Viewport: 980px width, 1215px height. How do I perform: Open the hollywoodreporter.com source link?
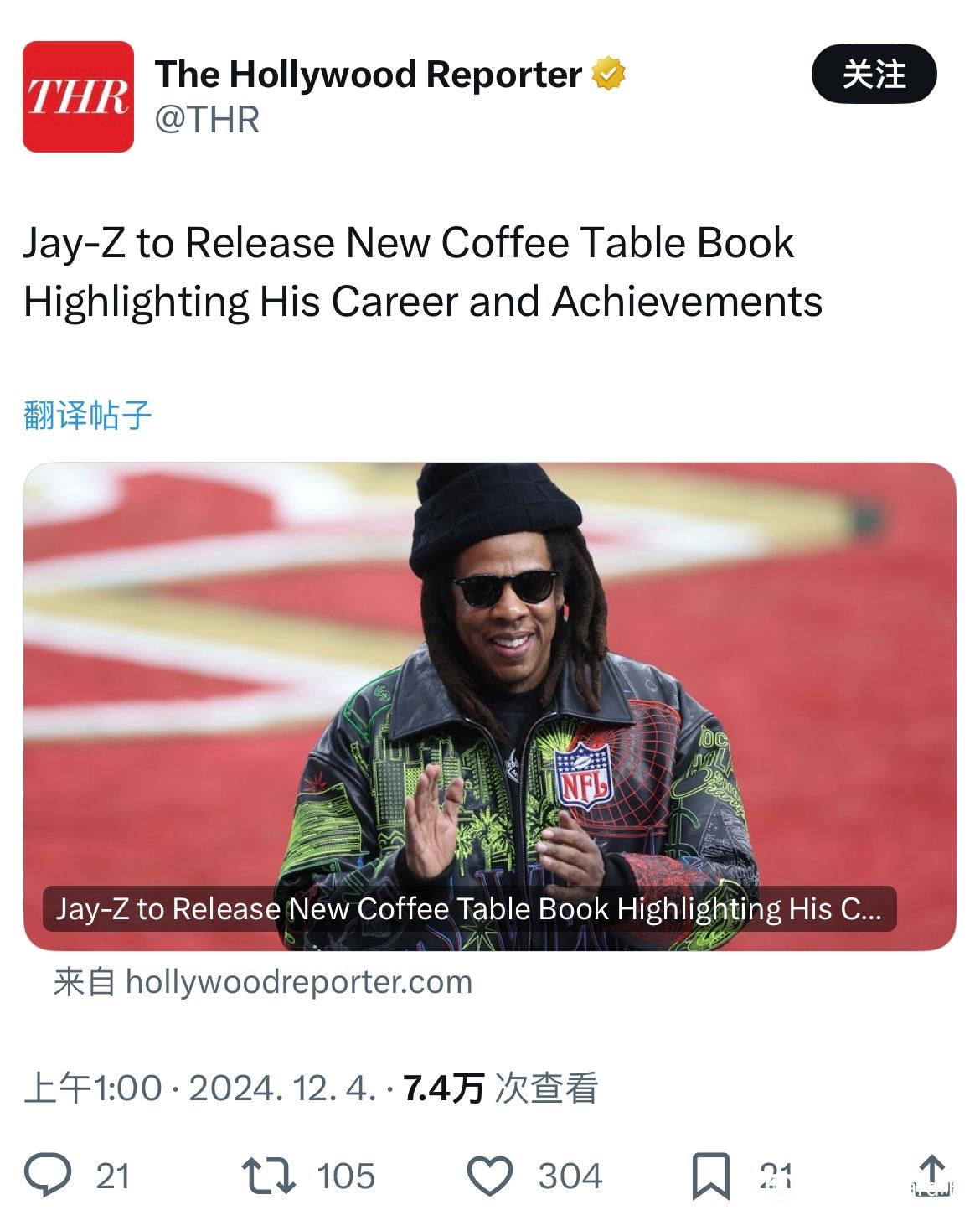(x=263, y=982)
